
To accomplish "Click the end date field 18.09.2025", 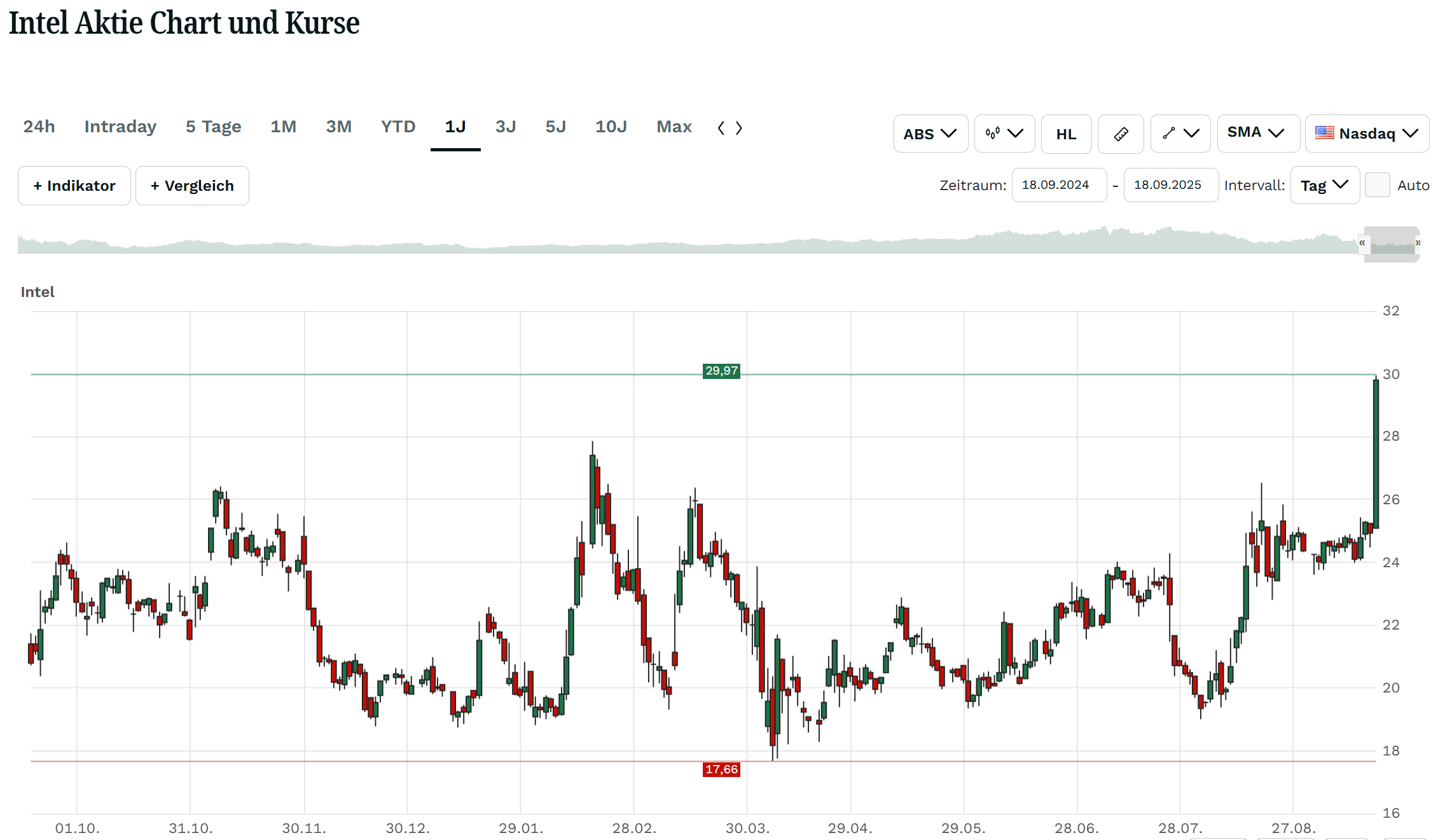I will 1171,185.
